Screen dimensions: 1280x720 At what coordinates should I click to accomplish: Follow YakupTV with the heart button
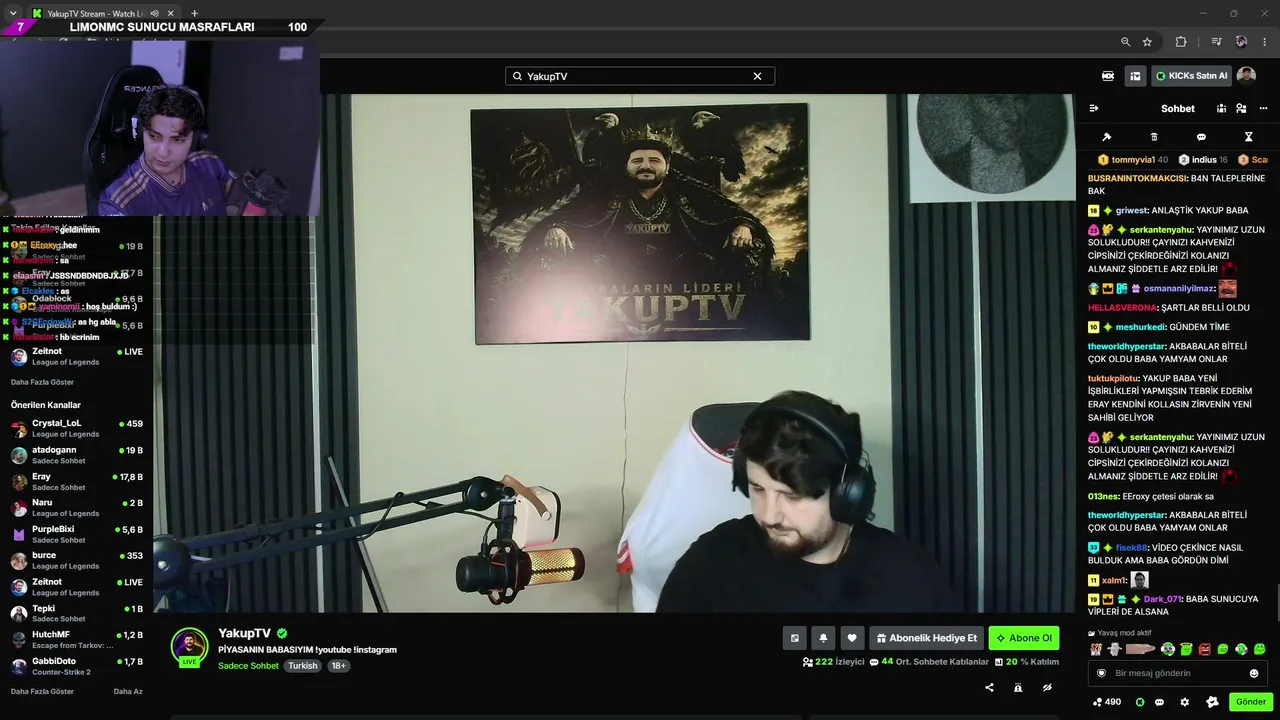point(852,638)
